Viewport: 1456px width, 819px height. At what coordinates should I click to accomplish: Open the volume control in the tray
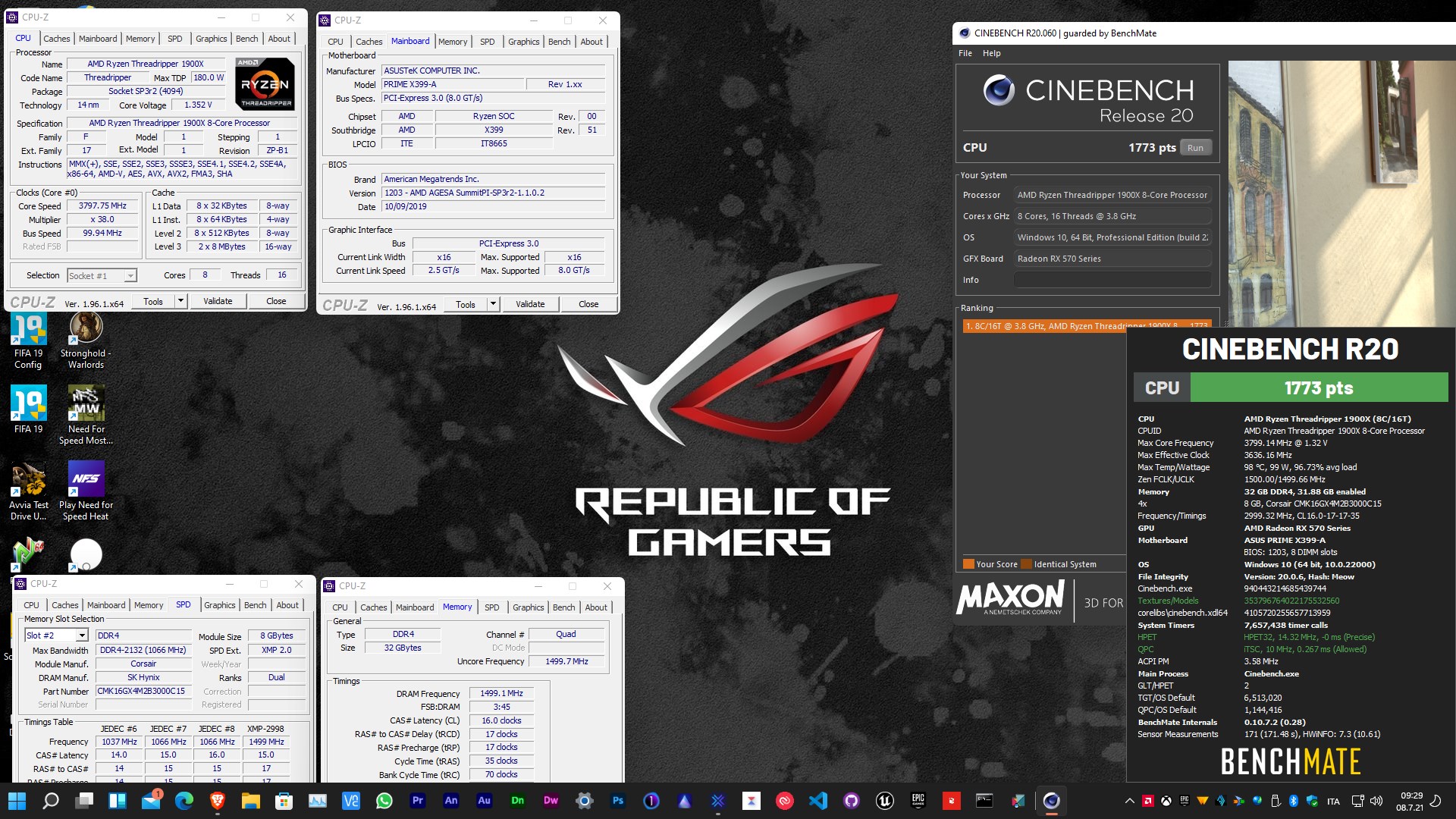(x=1376, y=801)
